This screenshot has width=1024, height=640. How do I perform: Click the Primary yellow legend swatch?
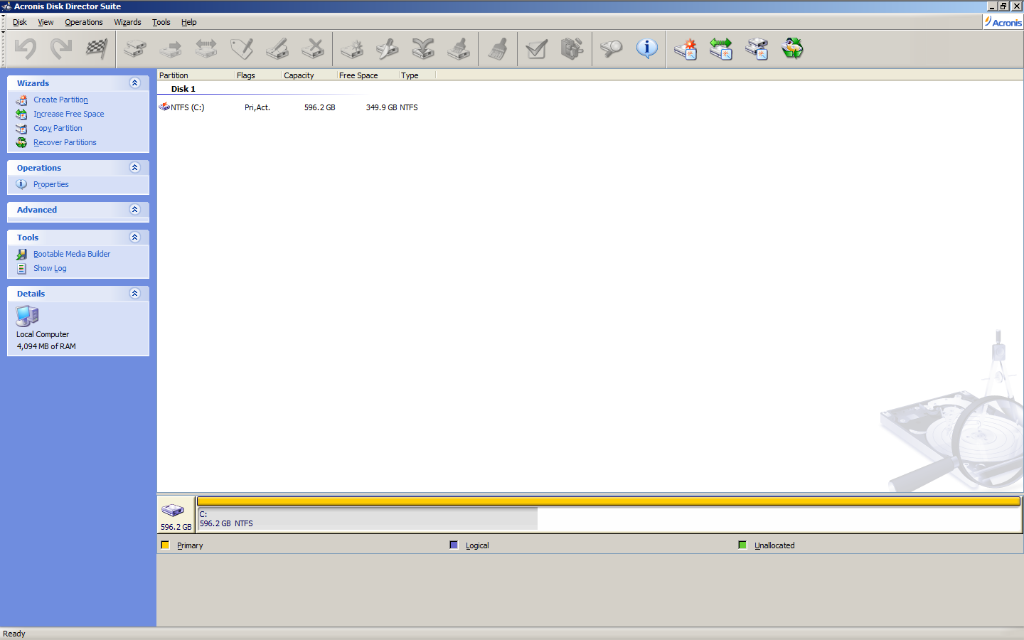(x=165, y=545)
